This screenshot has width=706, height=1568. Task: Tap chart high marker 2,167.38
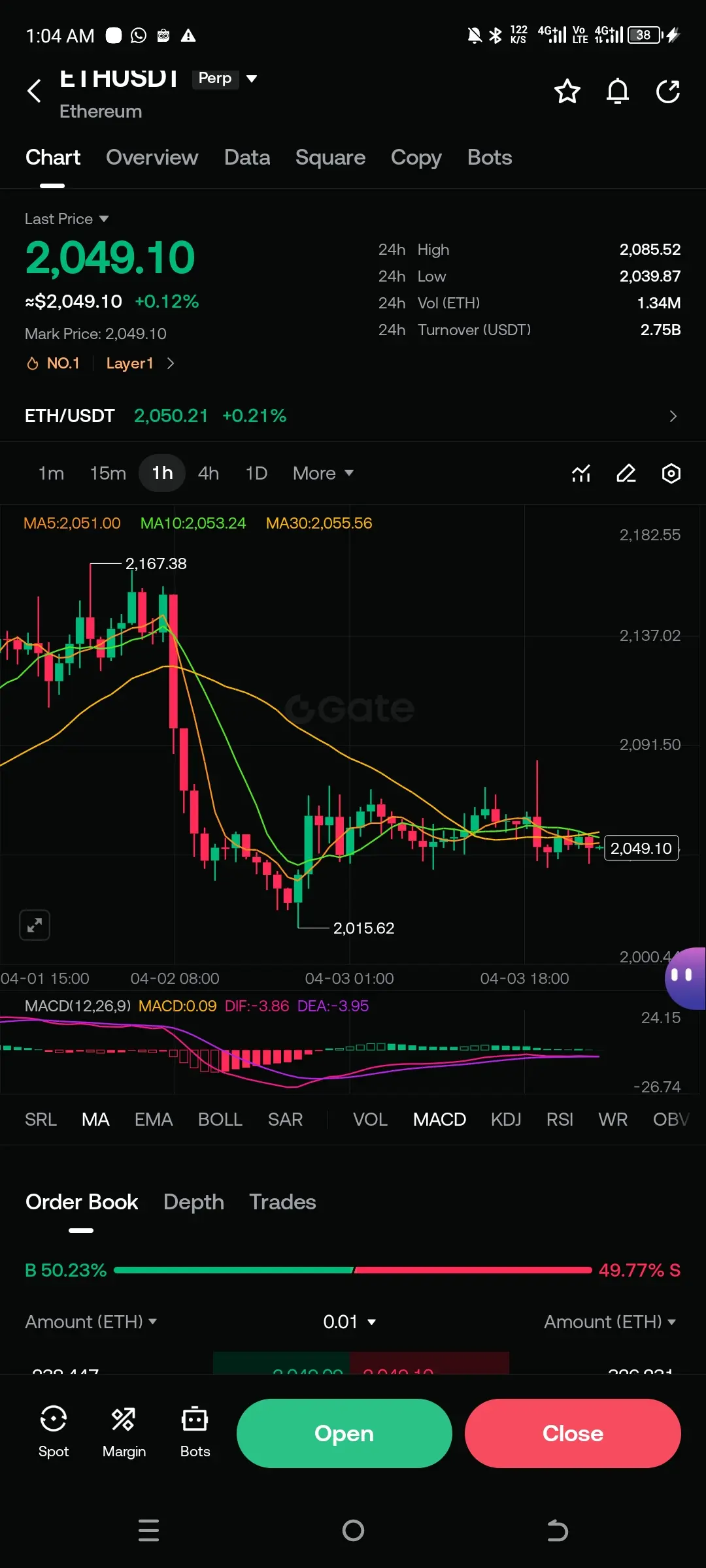(x=156, y=563)
